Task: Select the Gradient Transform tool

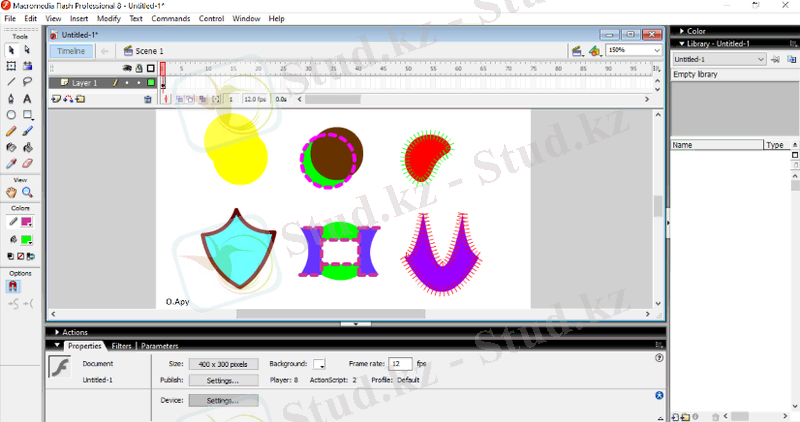Action: [28, 66]
